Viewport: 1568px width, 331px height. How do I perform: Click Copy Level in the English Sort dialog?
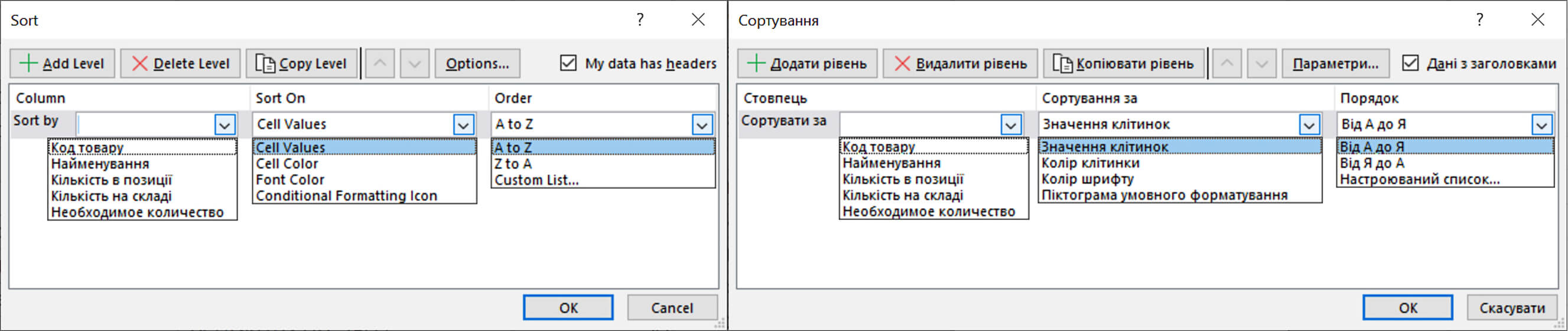pos(301,63)
